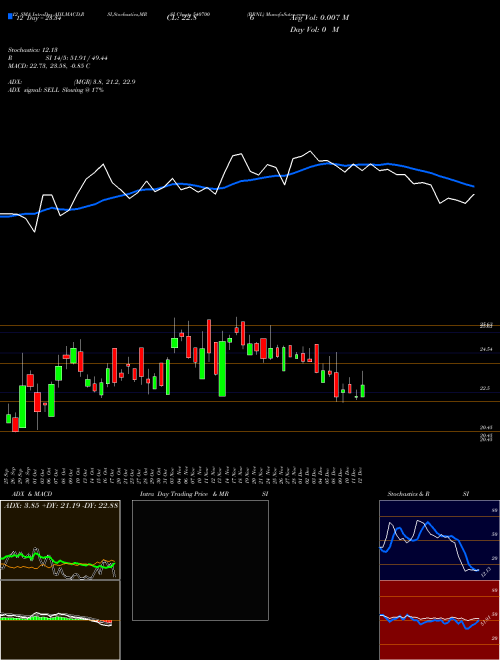
Task: Open the MACD histogram mini chart
Action: coord(60,620)
